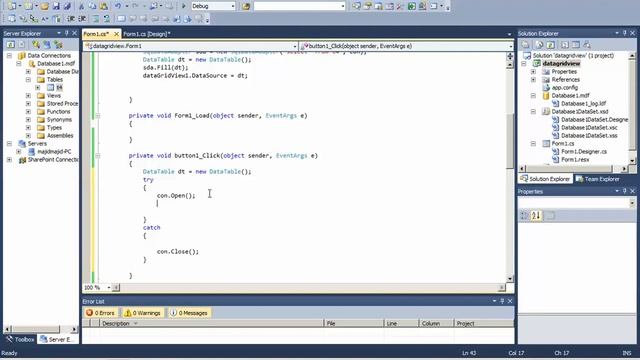The height and width of the screenshot is (360, 640).
Task: Open the Team Explorer tab
Action: tap(598, 179)
